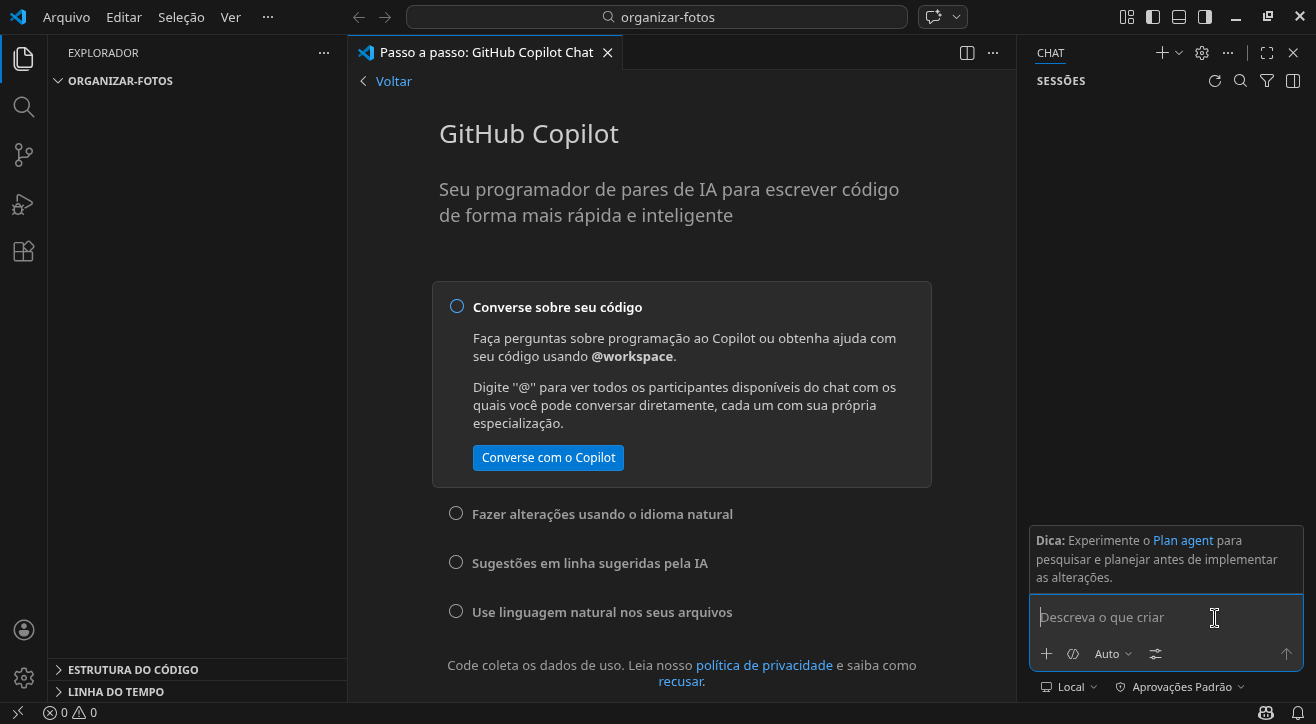Image resolution: width=1316 pixels, height=724 pixels.
Task: Open the Extensions view icon
Action: pyautogui.click(x=23, y=252)
